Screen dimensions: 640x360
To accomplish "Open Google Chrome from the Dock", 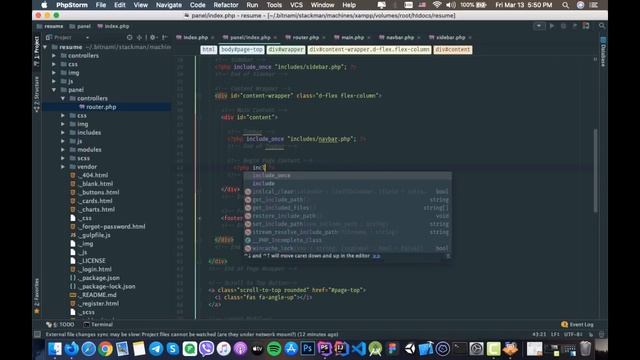I will click(x=105, y=349).
